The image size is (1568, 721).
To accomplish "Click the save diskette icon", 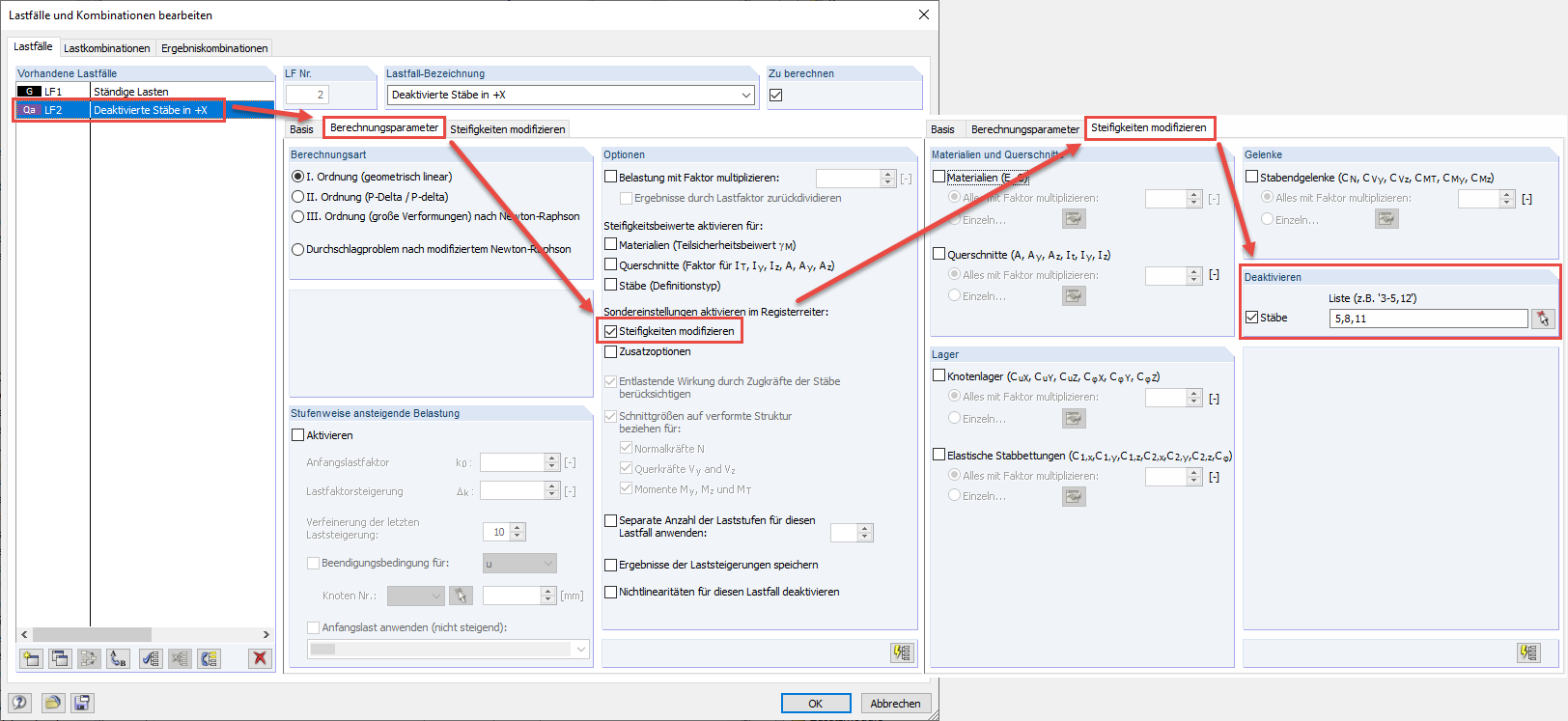I will (x=82, y=703).
